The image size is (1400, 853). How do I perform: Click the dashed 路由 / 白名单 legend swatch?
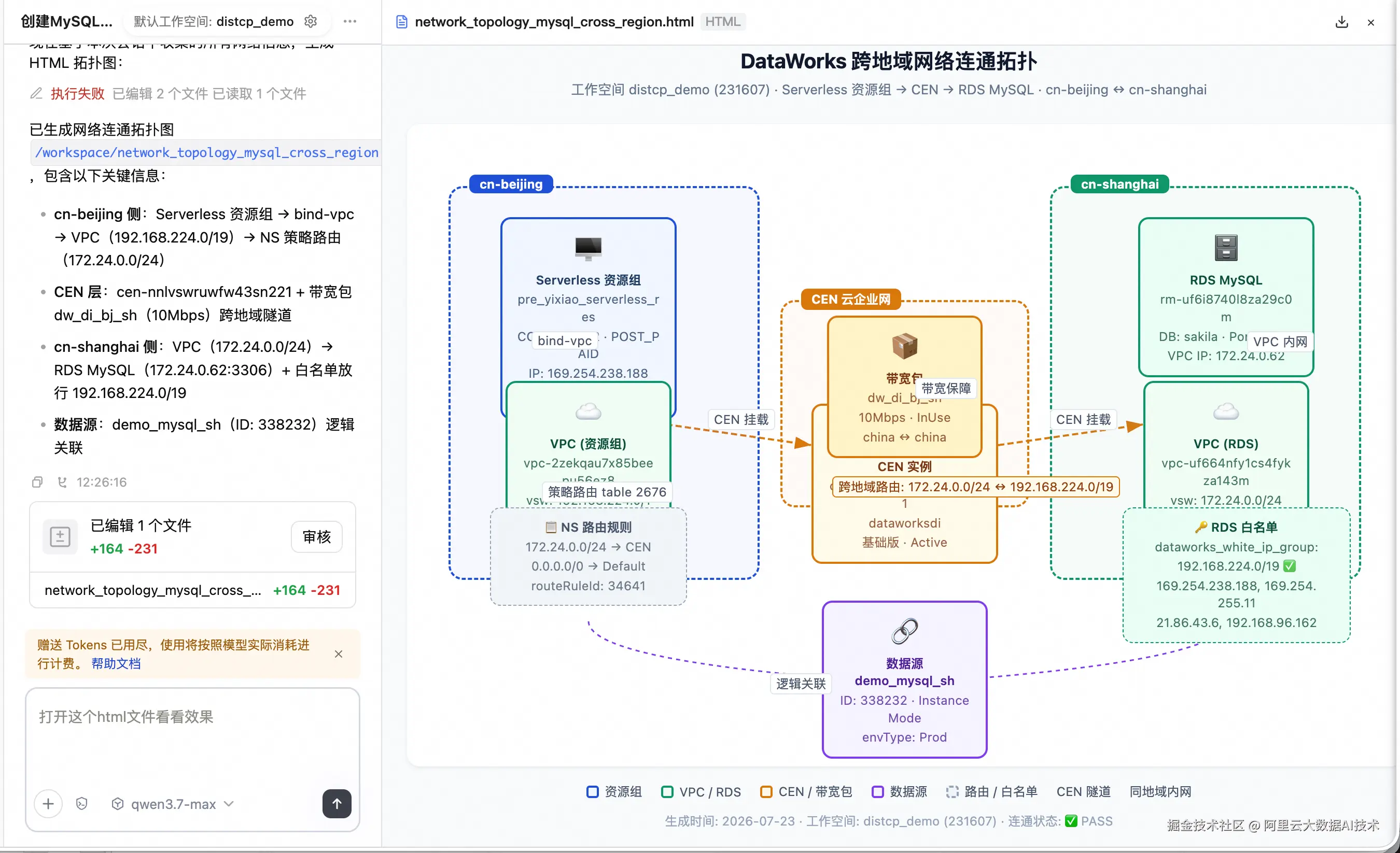pos(951,792)
